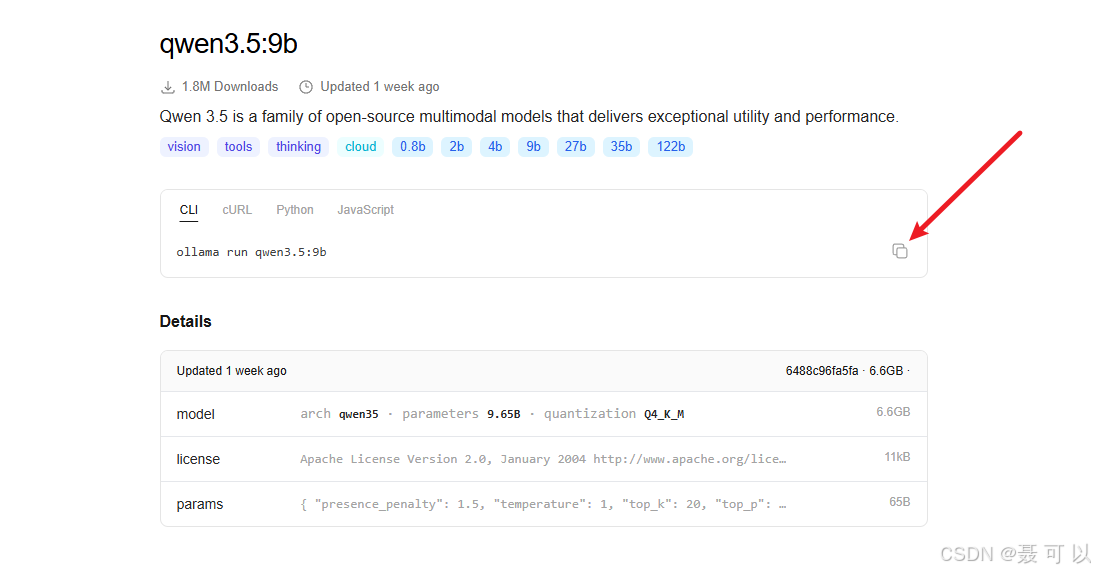The image size is (1095, 571).
Task: Click 'Updated 1 week ago' in Details header
Action: [x=231, y=371]
